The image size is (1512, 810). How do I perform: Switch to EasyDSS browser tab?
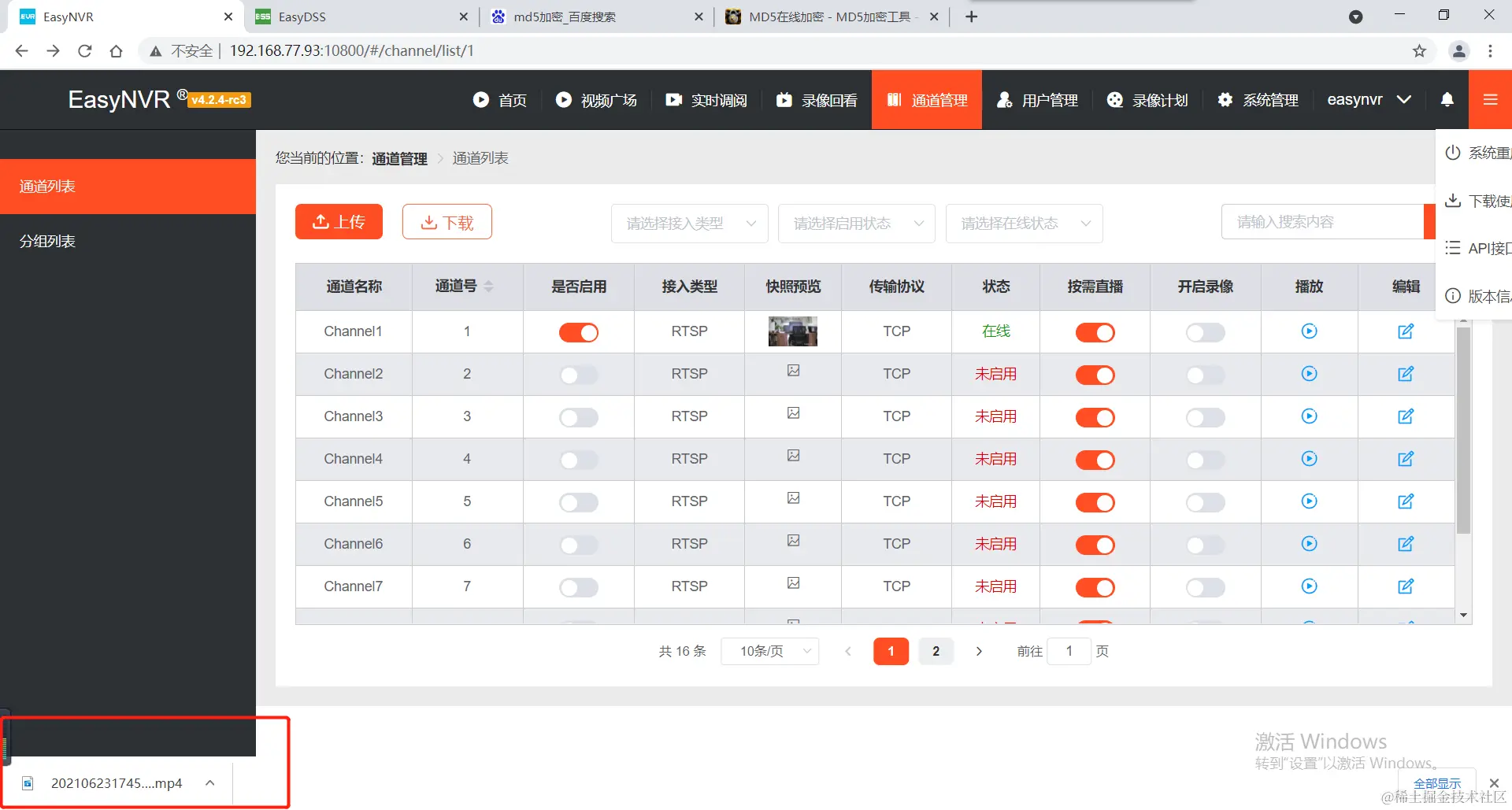pos(361,17)
